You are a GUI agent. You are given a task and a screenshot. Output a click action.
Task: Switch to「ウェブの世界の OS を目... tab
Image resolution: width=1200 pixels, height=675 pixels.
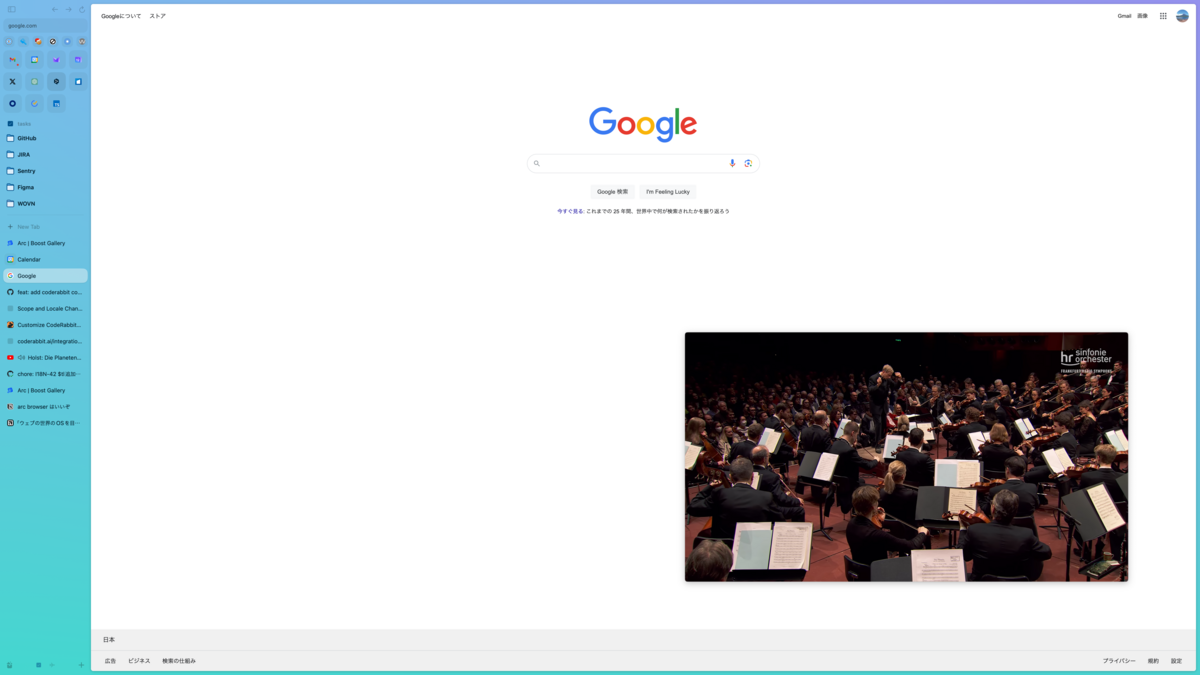pos(46,423)
